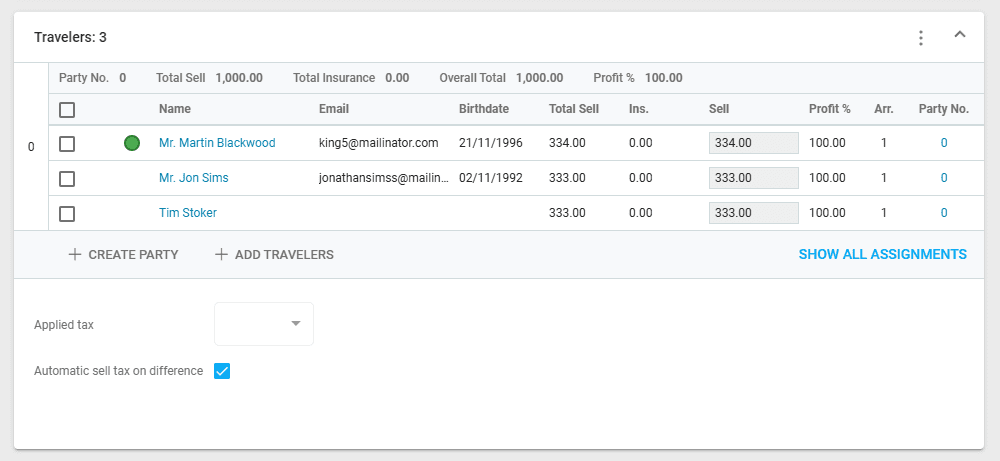The height and width of the screenshot is (461, 1000).
Task: Uncheck Automatic sell tax on difference
Action: tap(222, 371)
